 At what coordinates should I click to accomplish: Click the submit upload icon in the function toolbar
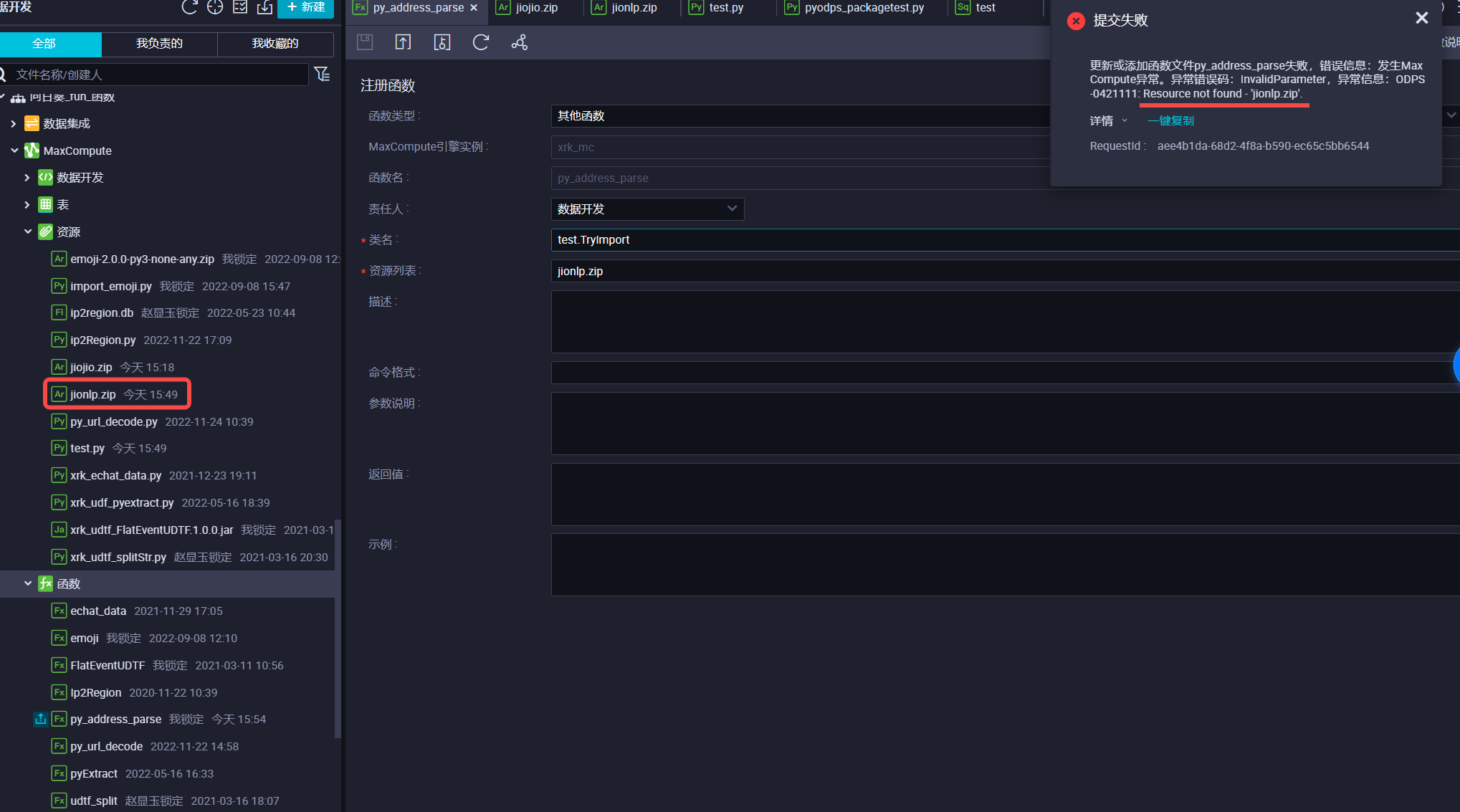click(404, 42)
